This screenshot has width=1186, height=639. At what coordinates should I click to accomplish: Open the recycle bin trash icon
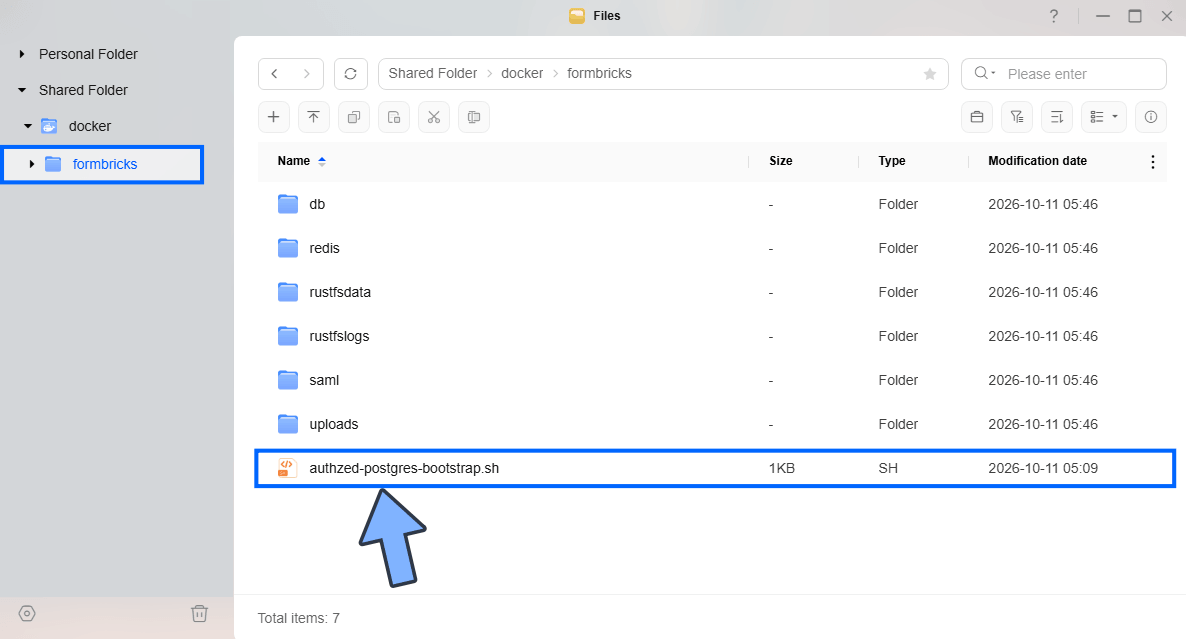[x=199, y=613]
